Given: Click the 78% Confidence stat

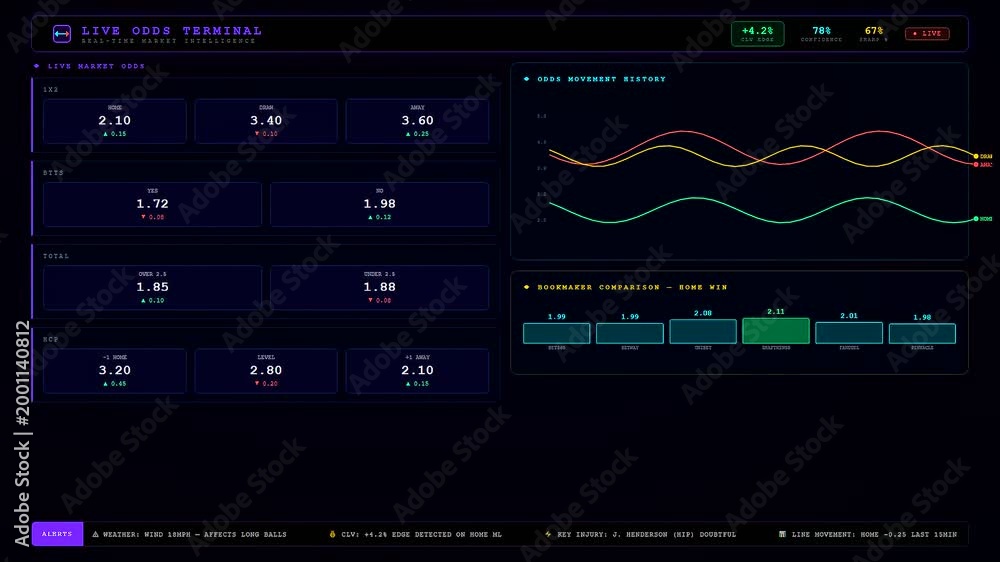Looking at the screenshot, I should (821, 34).
